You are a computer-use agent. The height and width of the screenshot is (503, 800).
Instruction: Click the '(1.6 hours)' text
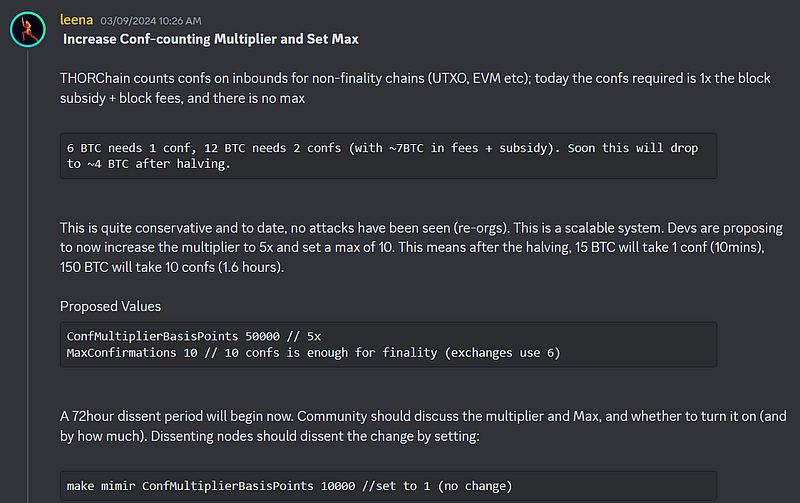(x=251, y=267)
